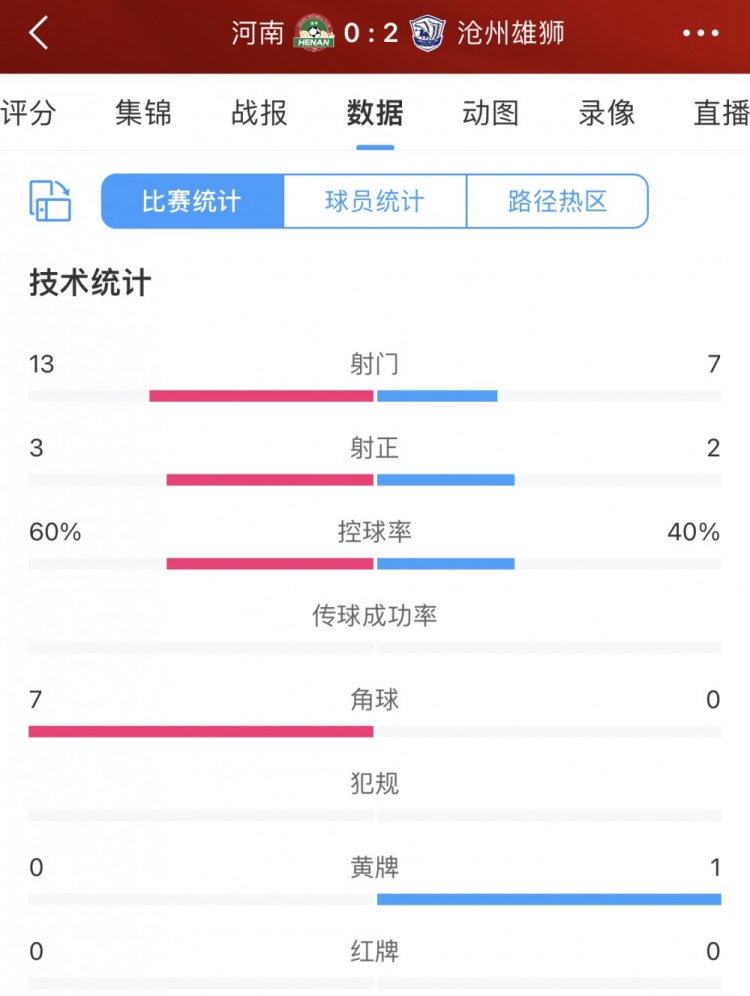
Task: Open the 动图 tab
Action: (490, 113)
